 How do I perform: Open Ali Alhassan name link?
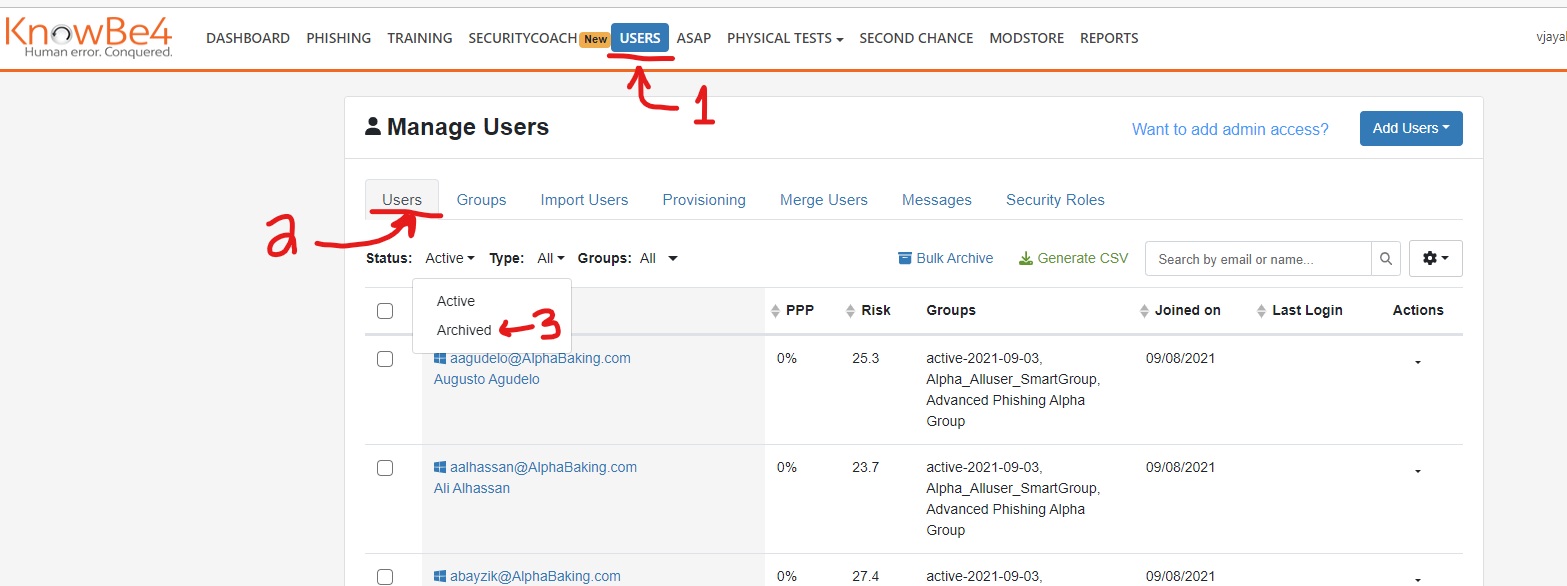coord(472,488)
